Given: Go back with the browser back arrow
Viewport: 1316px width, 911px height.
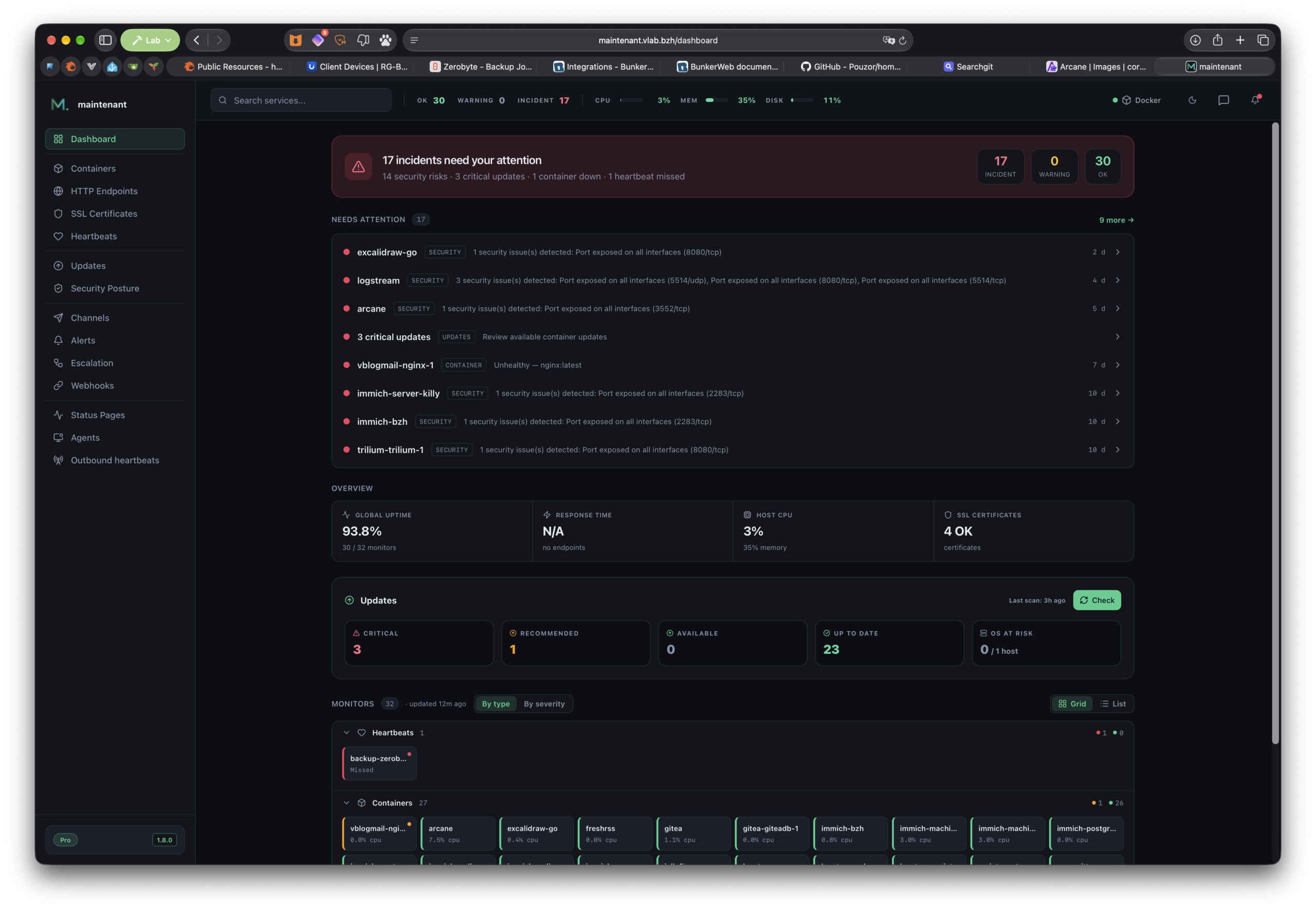Looking at the screenshot, I should point(197,40).
